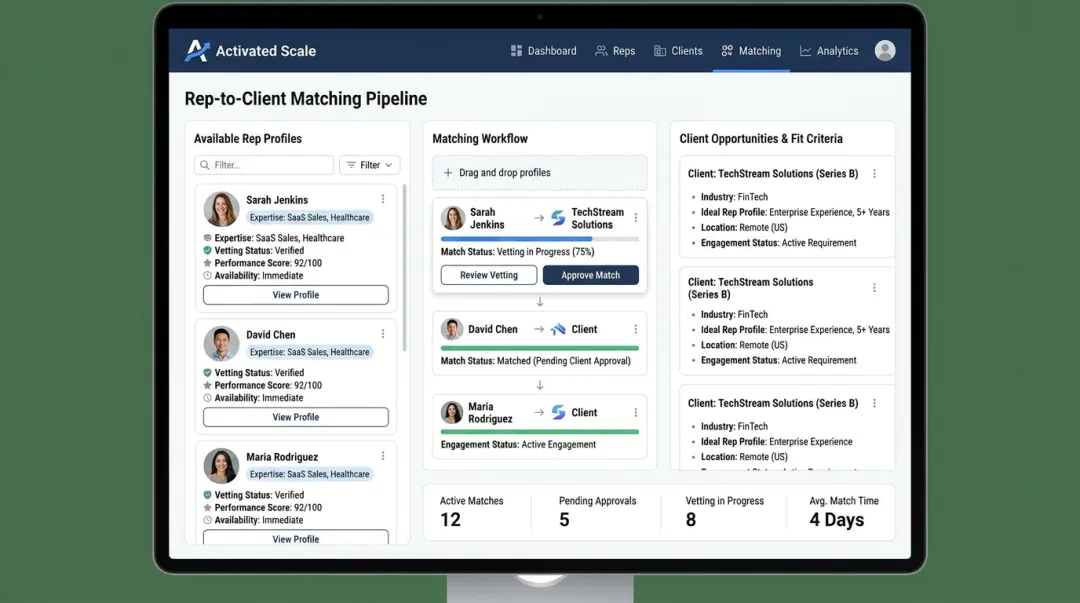This screenshot has width=1080, height=603.
Task: Click the David Chen match progress bar
Action: pyautogui.click(x=540, y=348)
